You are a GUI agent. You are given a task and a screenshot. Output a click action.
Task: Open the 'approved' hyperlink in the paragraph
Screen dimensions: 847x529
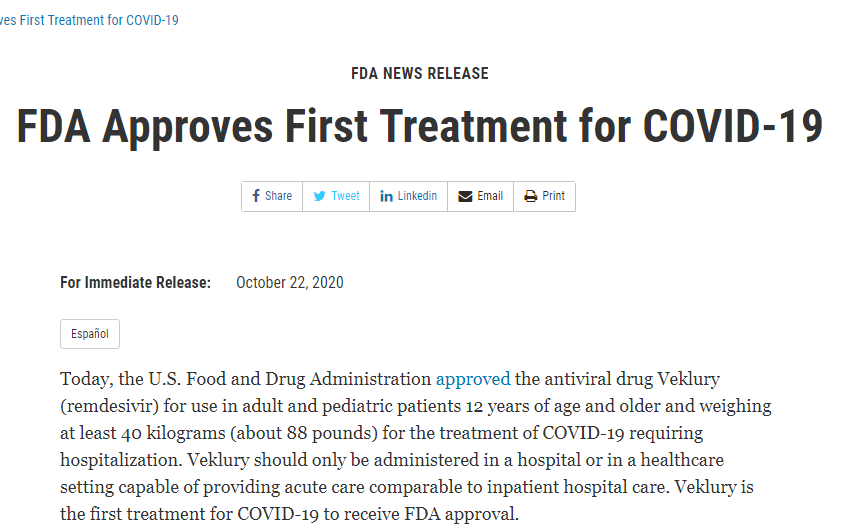tap(473, 379)
